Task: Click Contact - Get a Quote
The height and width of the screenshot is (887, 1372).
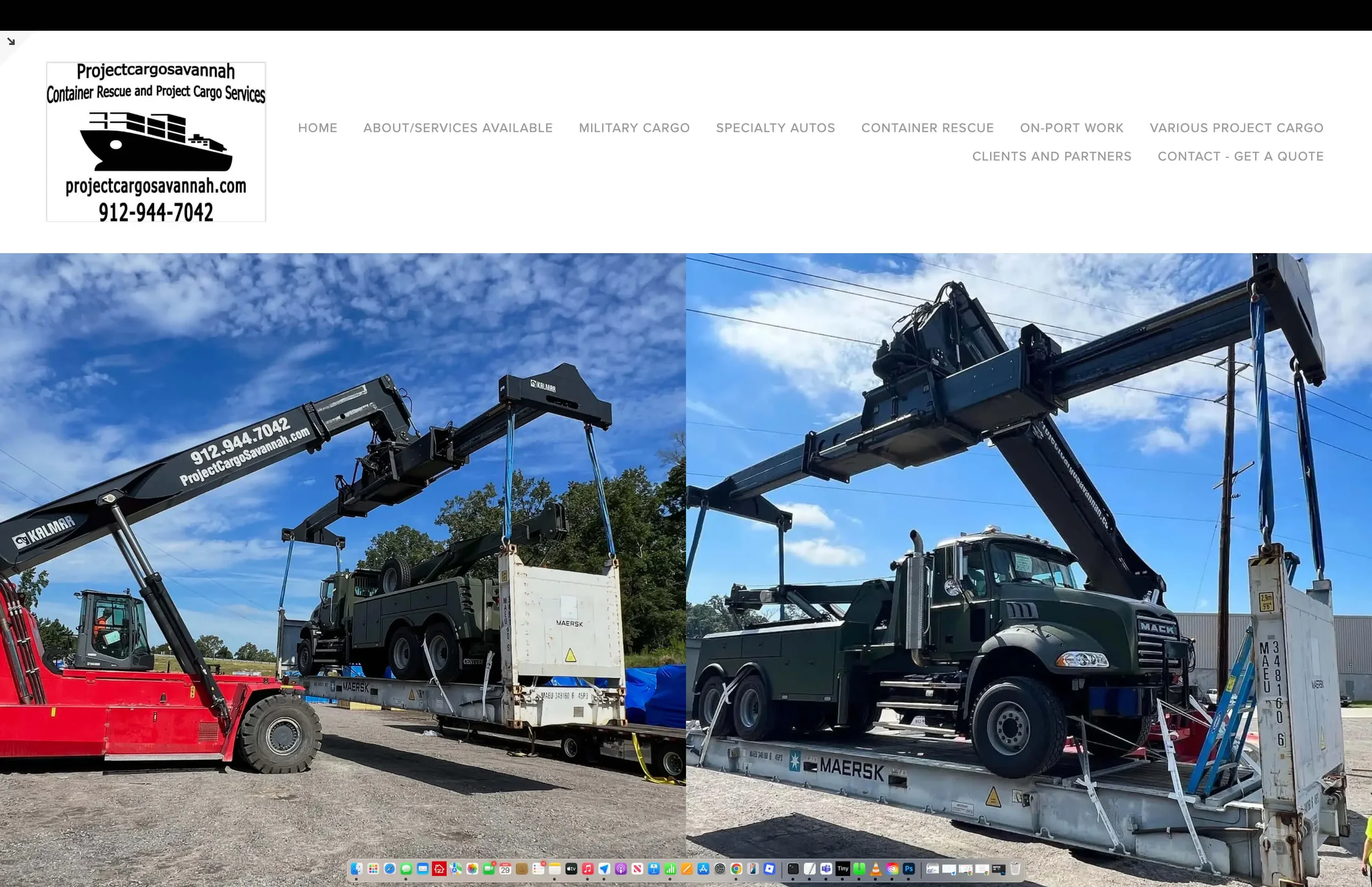Action: click(1240, 156)
